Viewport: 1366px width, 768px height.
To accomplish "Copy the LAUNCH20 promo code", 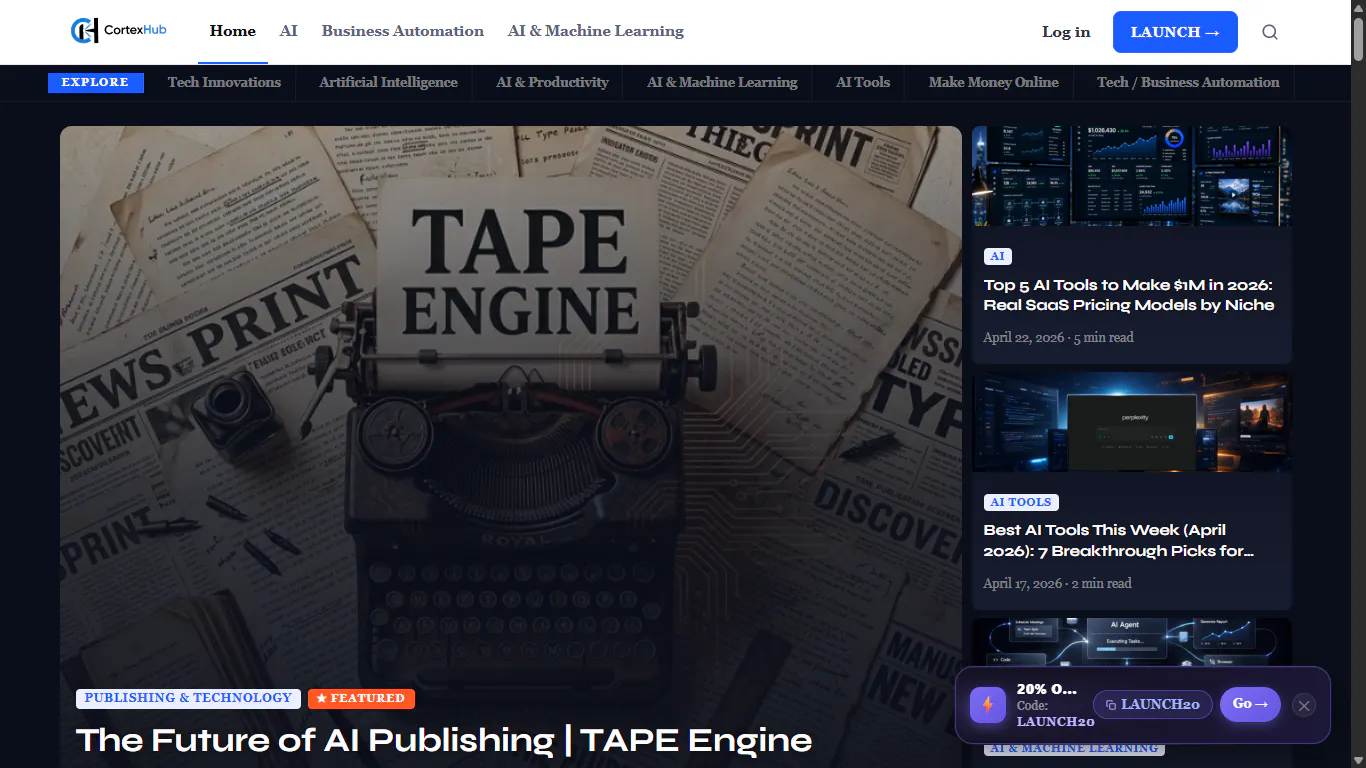I will (x=1153, y=704).
